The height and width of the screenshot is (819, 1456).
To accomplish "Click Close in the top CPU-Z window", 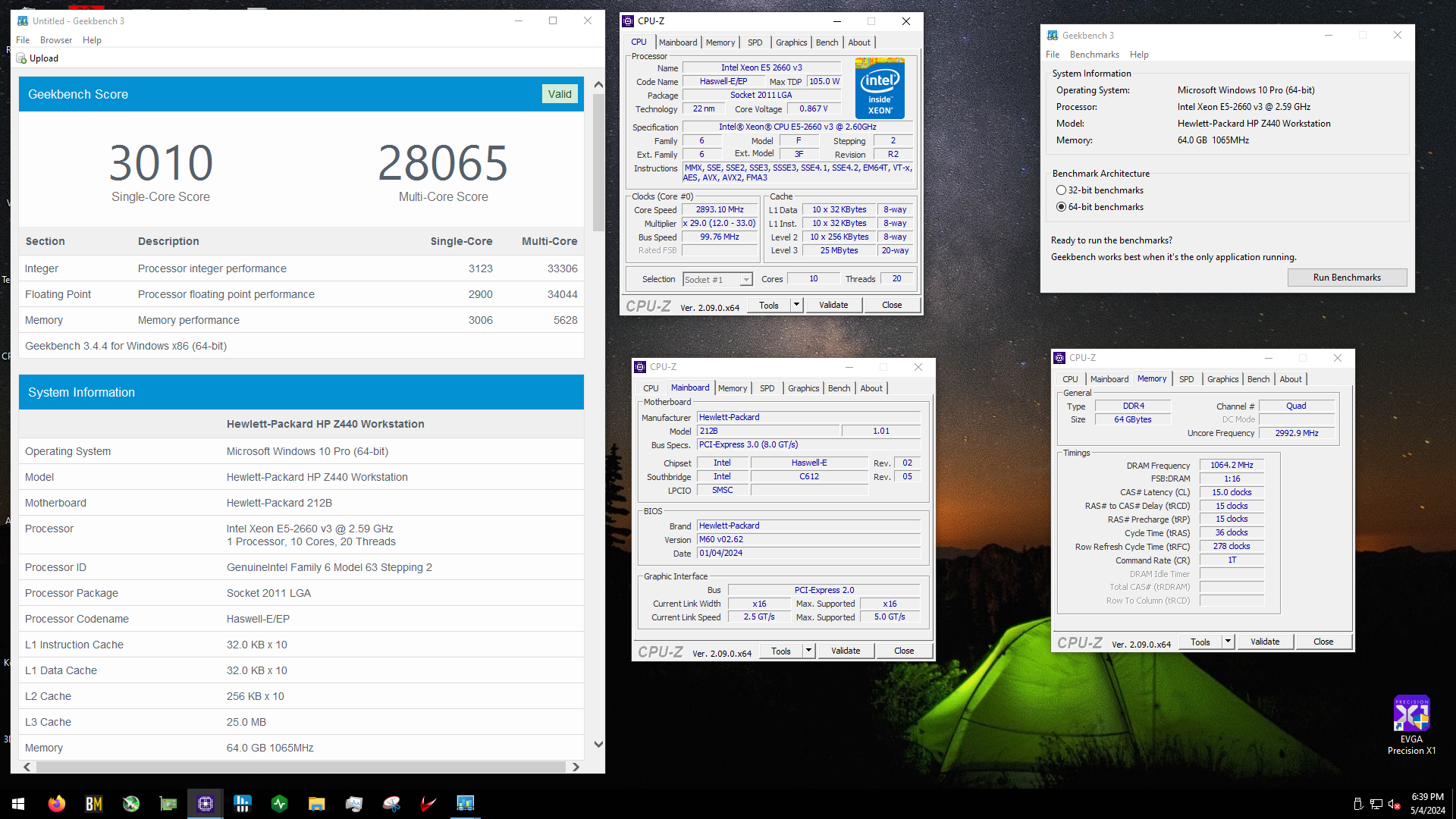I will (892, 305).
